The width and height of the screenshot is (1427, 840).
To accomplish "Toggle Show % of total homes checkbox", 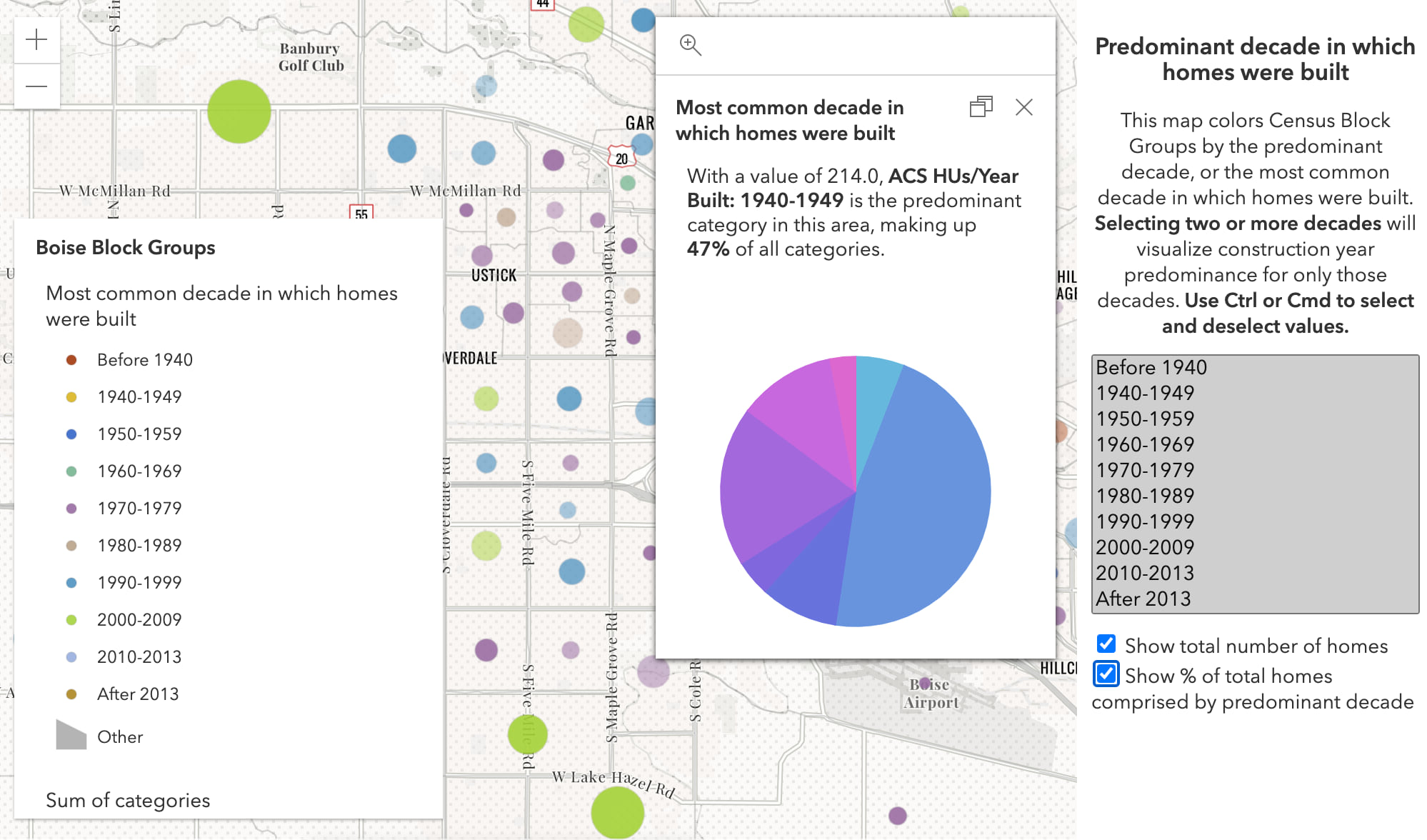I will pyautogui.click(x=1106, y=674).
